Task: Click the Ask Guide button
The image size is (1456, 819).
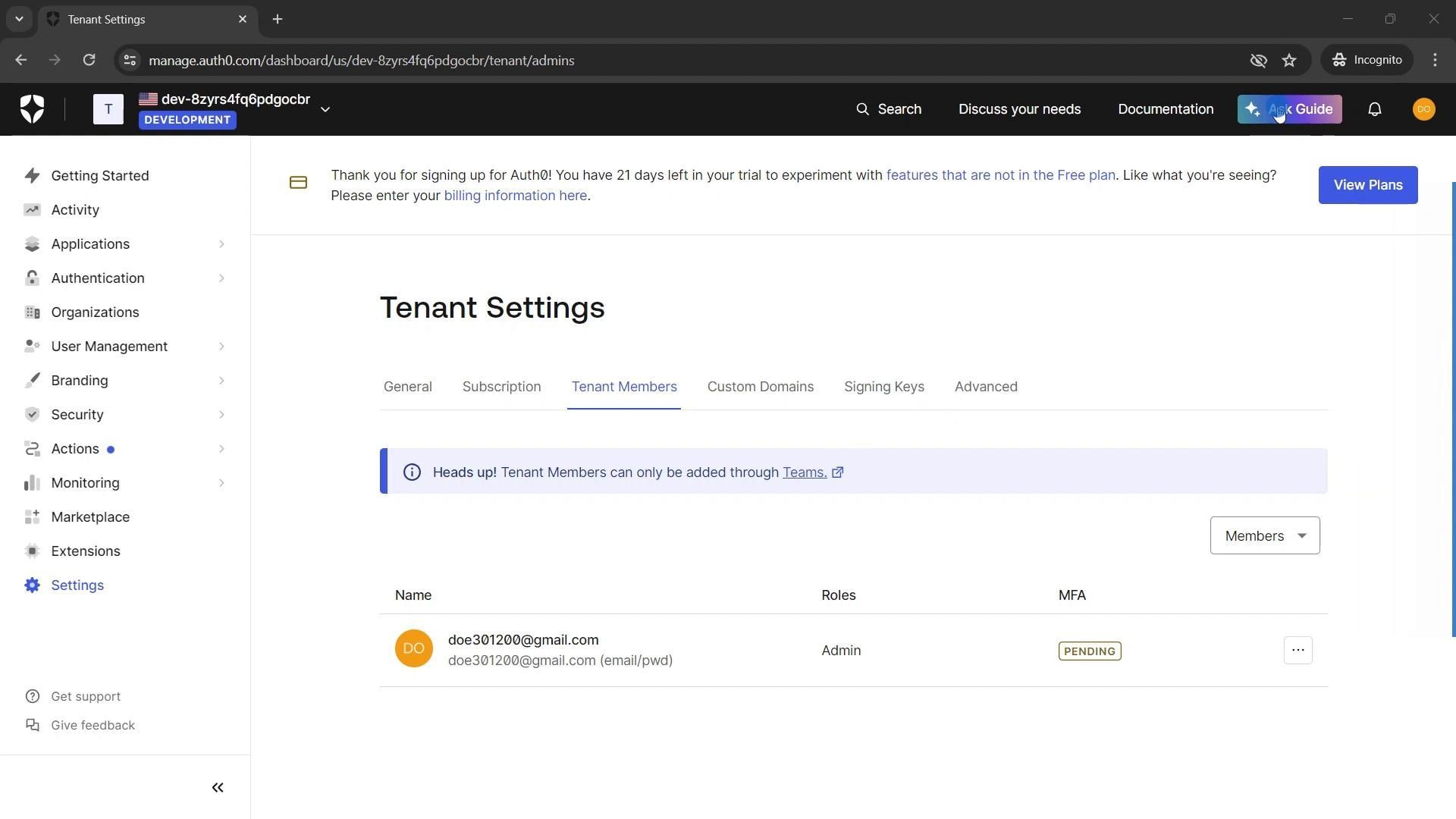Action: [1289, 109]
